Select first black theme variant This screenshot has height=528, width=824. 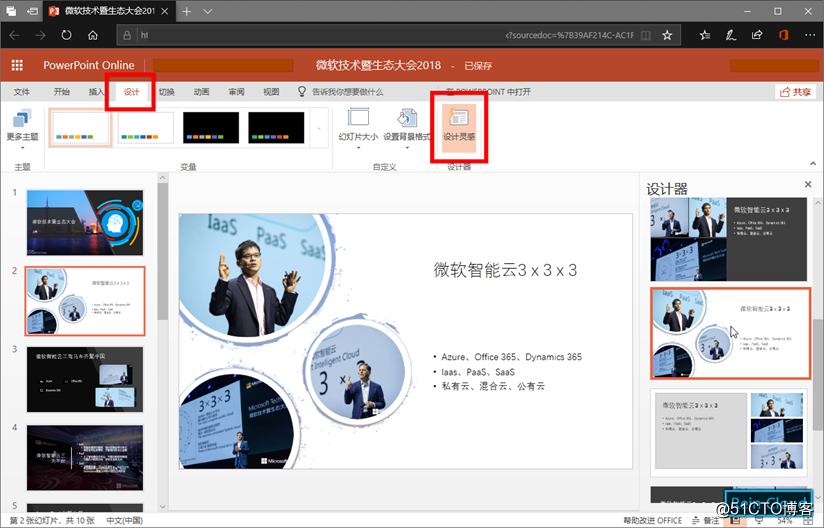pyautogui.click(x=211, y=127)
